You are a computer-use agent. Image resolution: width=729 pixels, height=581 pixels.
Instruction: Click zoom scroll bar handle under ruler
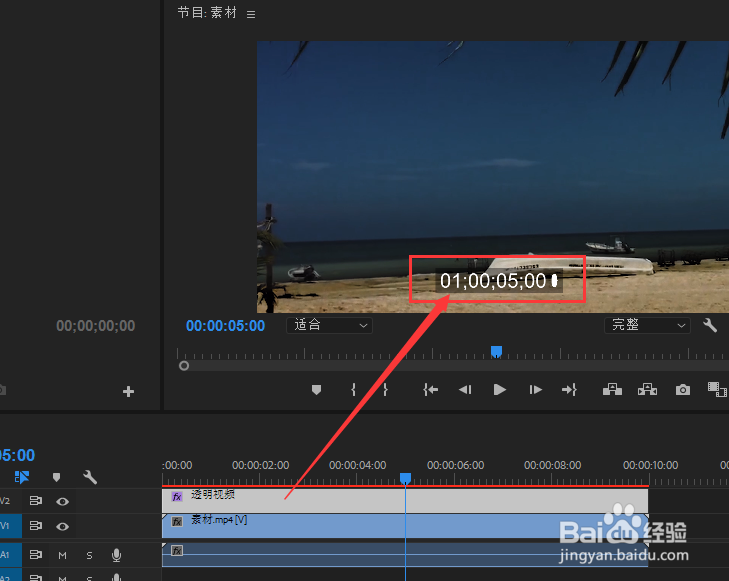click(x=184, y=366)
